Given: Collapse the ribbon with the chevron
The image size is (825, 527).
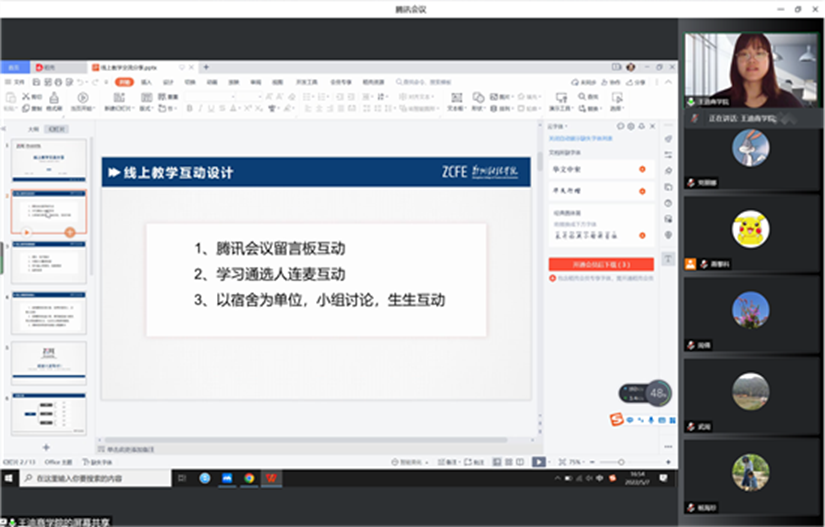Looking at the screenshot, I should pos(668,82).
